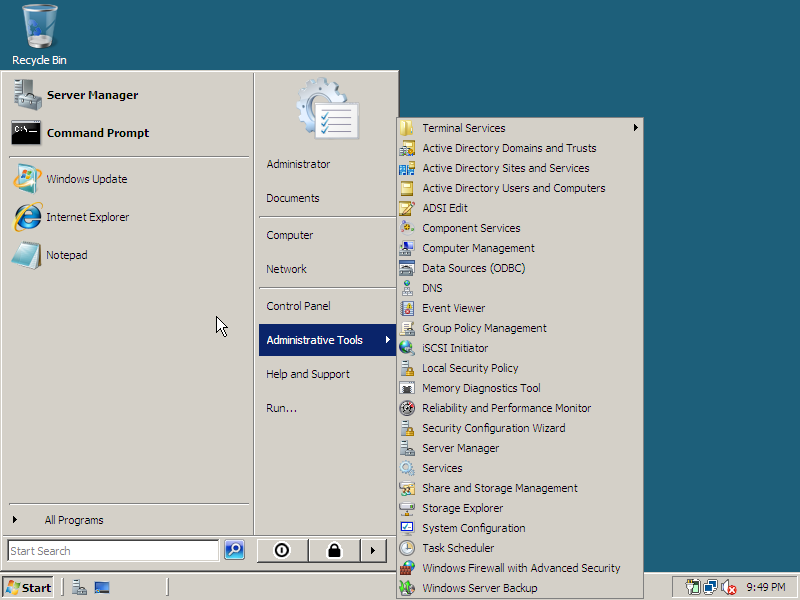Viewport: 800px width, 600px height.
Task: Click Server Manager quick launch taskbar icon
Action: point(79,588)
